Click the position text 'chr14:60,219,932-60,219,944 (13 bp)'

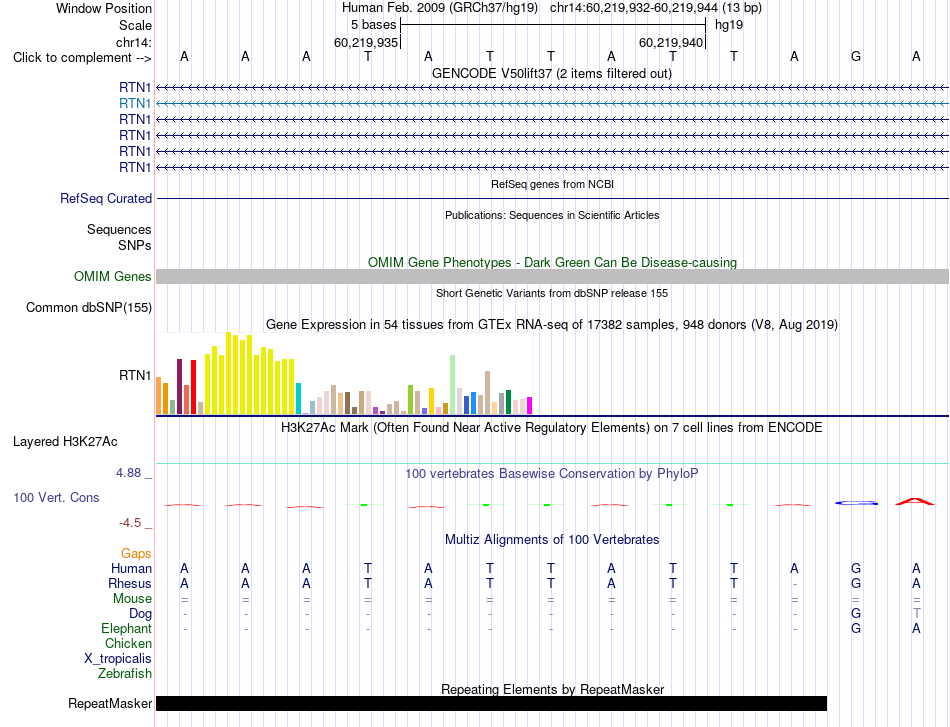point(656,8)
